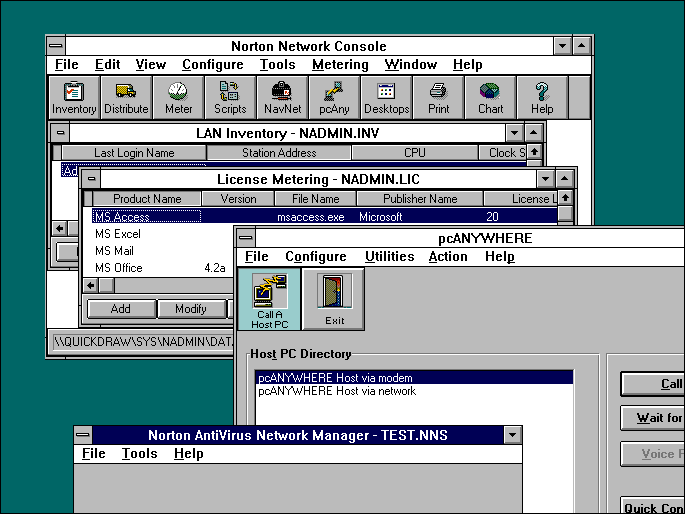Click the scroll left arrow in LAN Inventory
The height and width of the screenshot is (514, 685).
tap(59, 228)
